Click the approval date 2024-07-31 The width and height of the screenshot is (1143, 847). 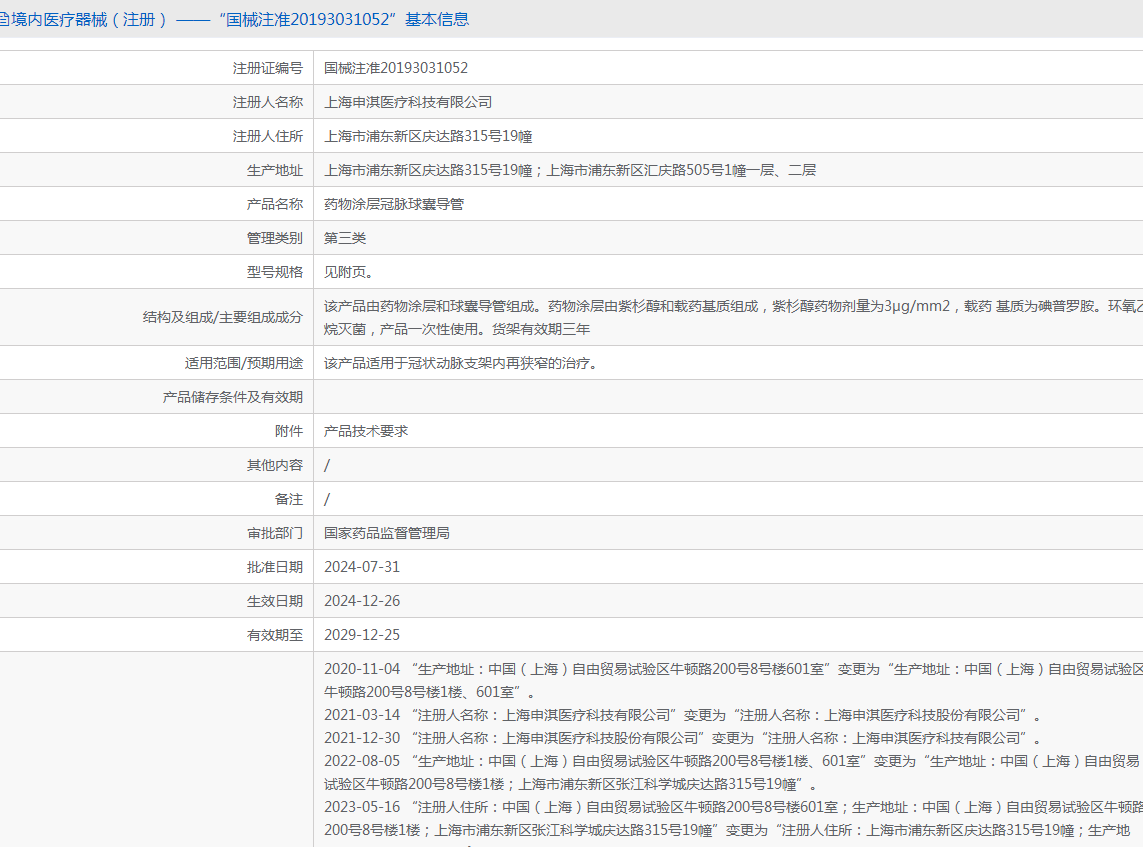click(x=362, y=567)
